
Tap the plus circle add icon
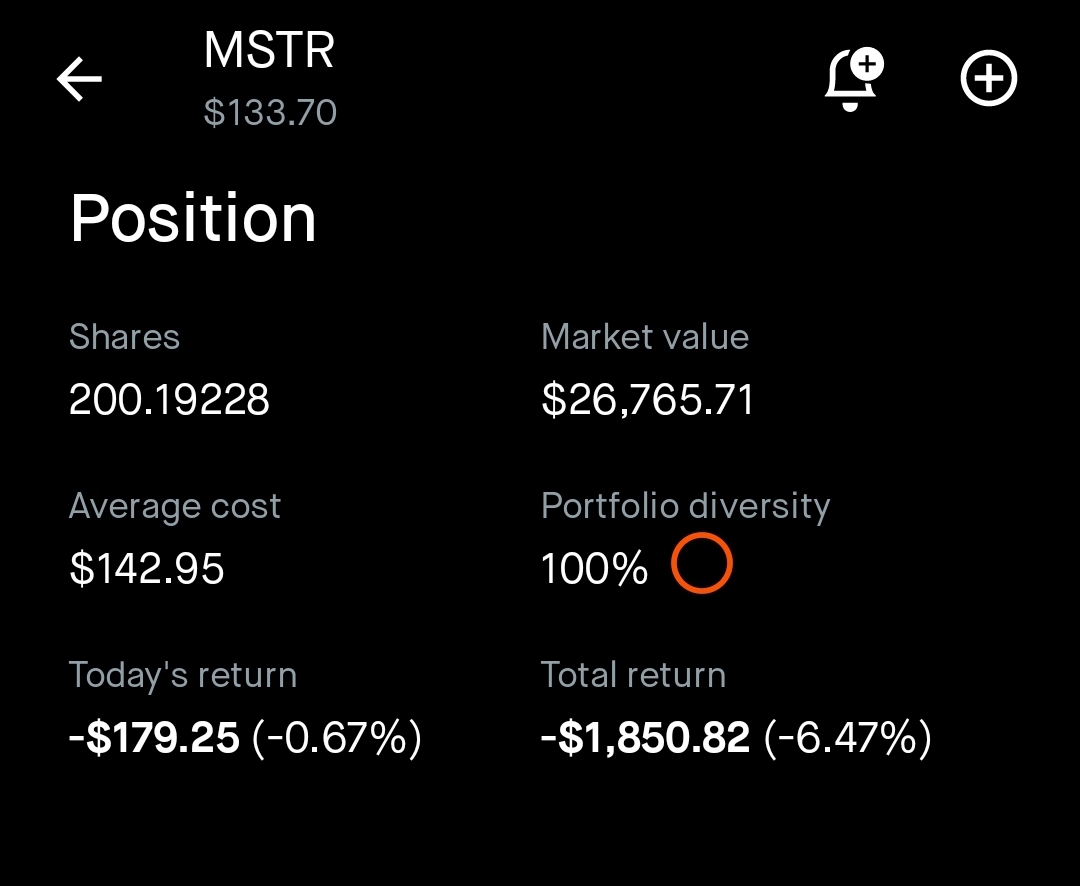tap(988, 80)
